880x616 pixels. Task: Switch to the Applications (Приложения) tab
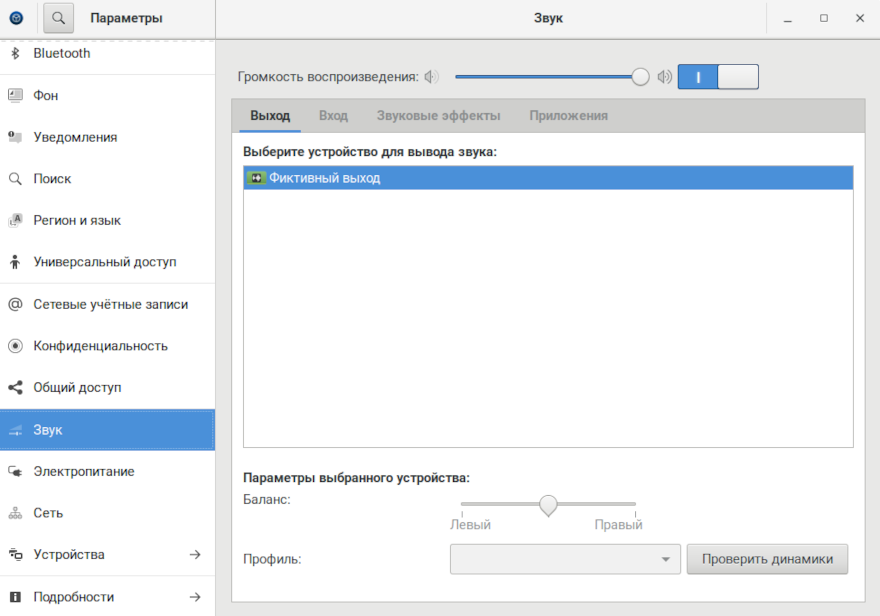[x=568, y=116]
